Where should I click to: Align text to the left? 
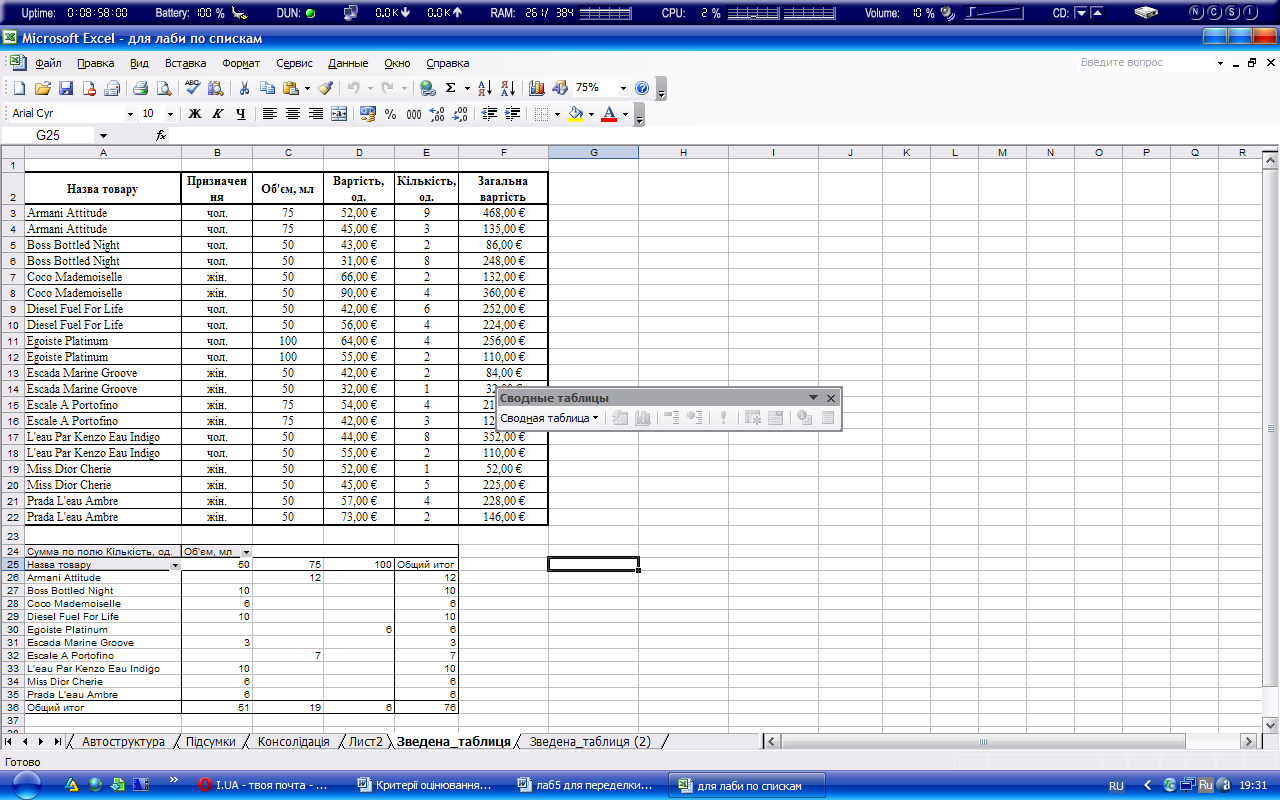pyautogui.click(x=270, y=114)
